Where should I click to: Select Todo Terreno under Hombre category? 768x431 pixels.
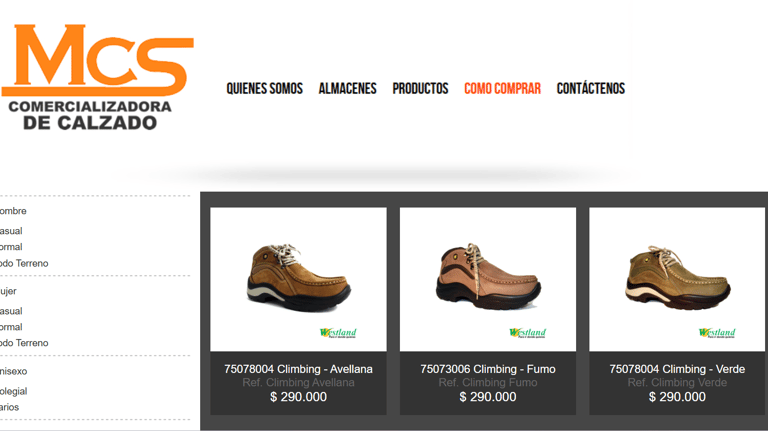click(24, 263)
